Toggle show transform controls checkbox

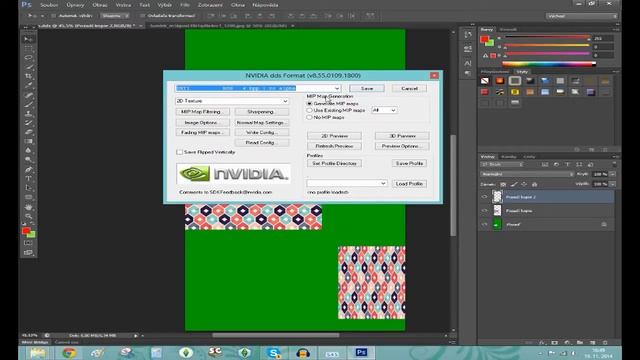tap(142, 16)
